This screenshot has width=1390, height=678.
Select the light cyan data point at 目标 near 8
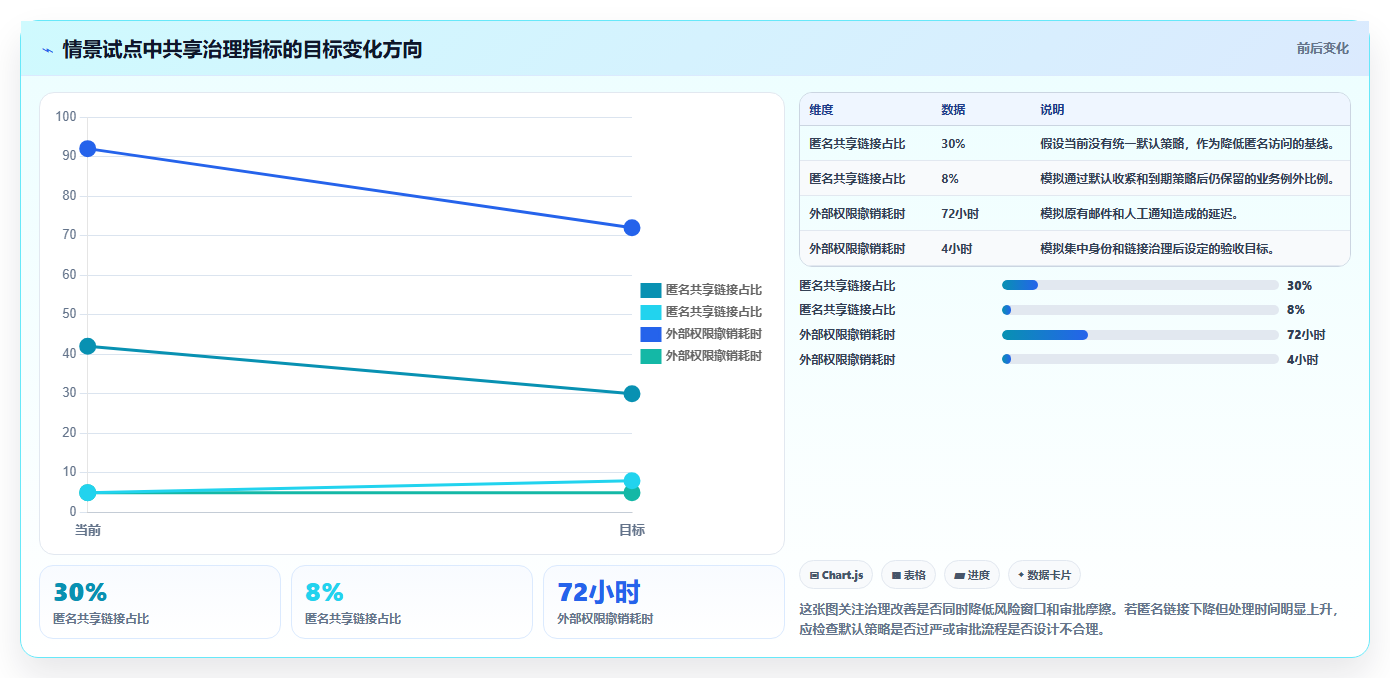[632, 480]
